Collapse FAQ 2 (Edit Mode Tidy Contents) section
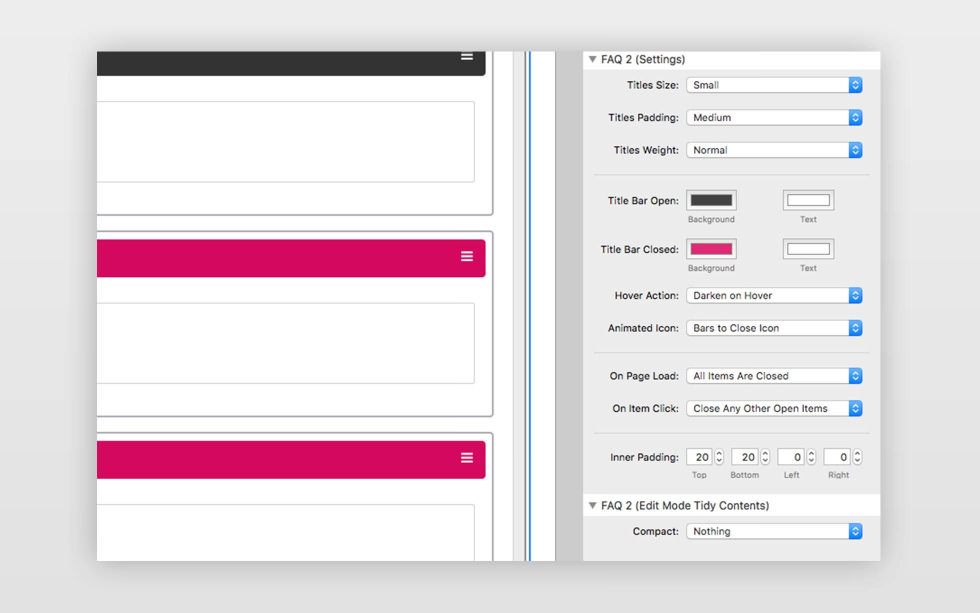This screenshot has width=980, height=613. click(592, 506)
